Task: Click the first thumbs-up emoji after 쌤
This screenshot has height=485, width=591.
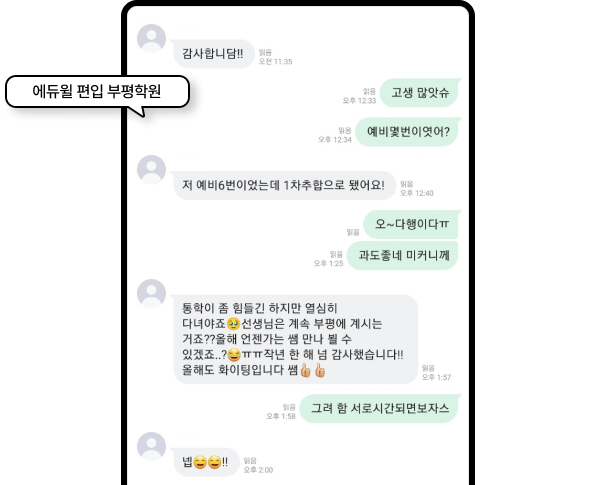Action: 306,370
